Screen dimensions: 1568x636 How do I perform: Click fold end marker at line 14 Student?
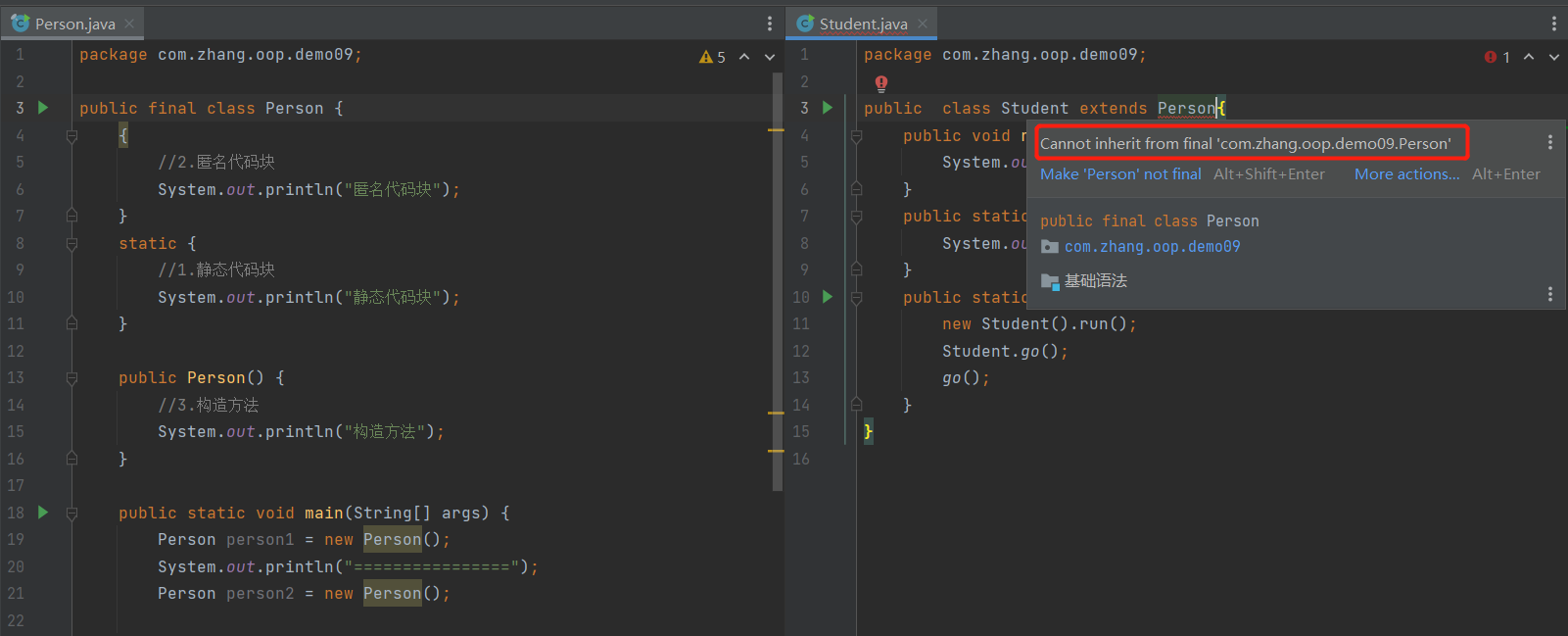[856, 404]
